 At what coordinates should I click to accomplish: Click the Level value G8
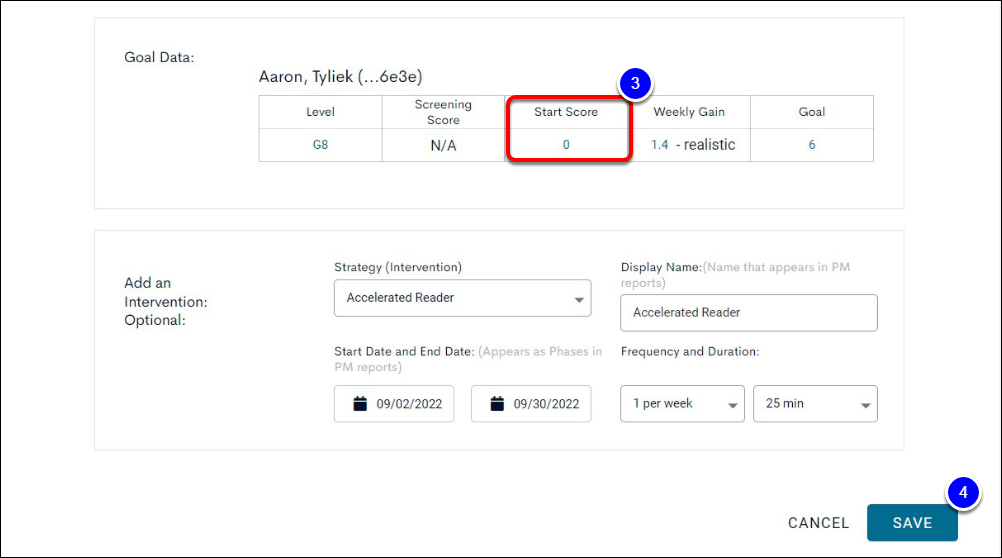320,144
